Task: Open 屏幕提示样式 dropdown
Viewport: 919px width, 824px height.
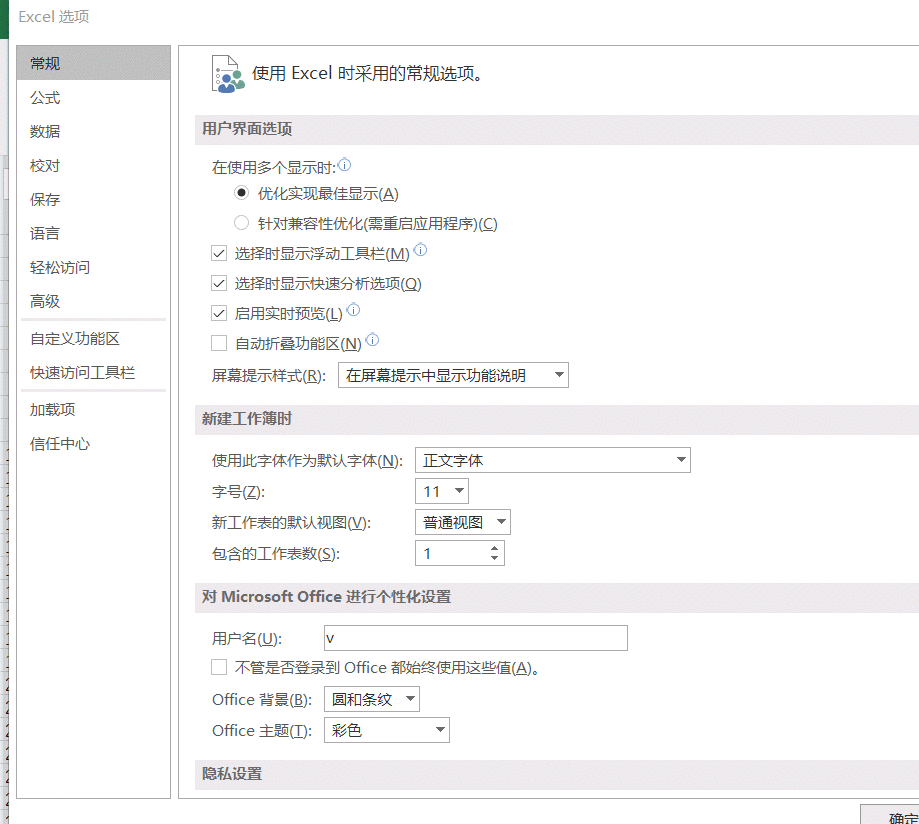Action: [x=453, y=375]
